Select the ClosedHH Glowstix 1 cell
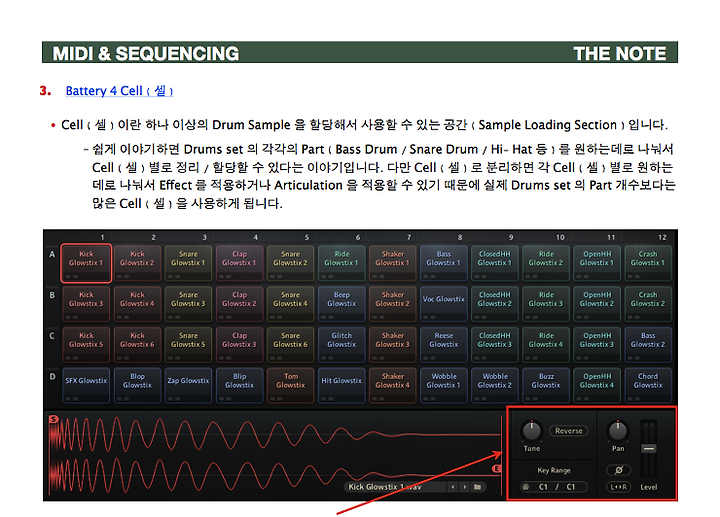Screen dimensions: 720x517 495,263
